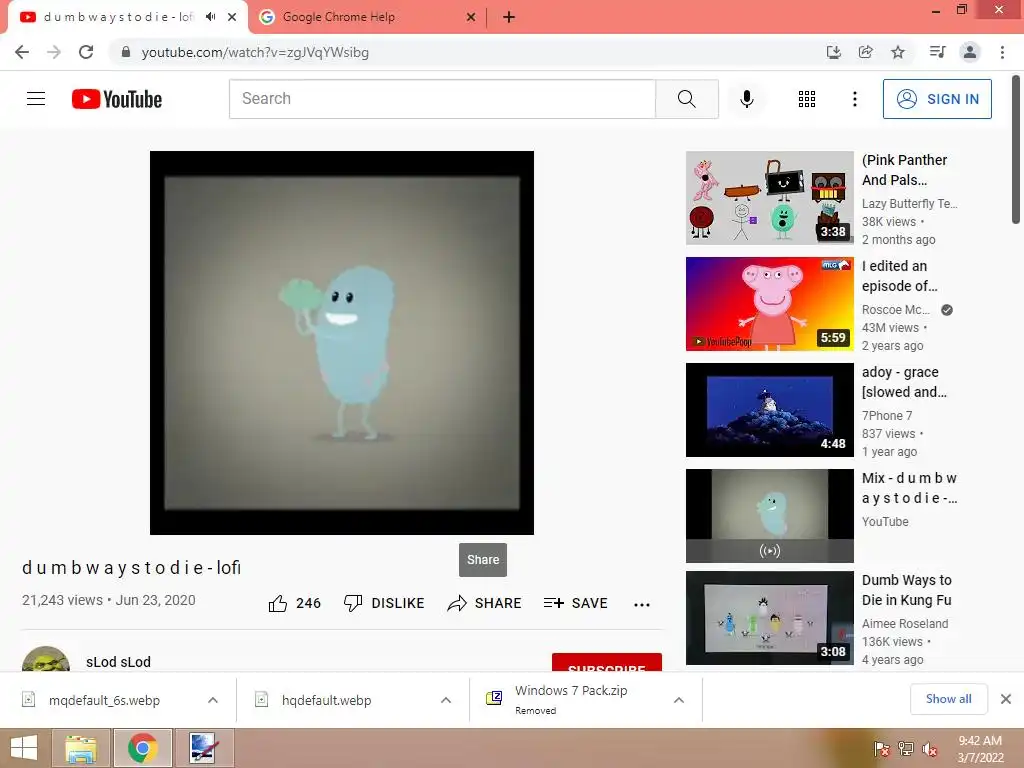Click the third taskbar app icon

[204, 748]
